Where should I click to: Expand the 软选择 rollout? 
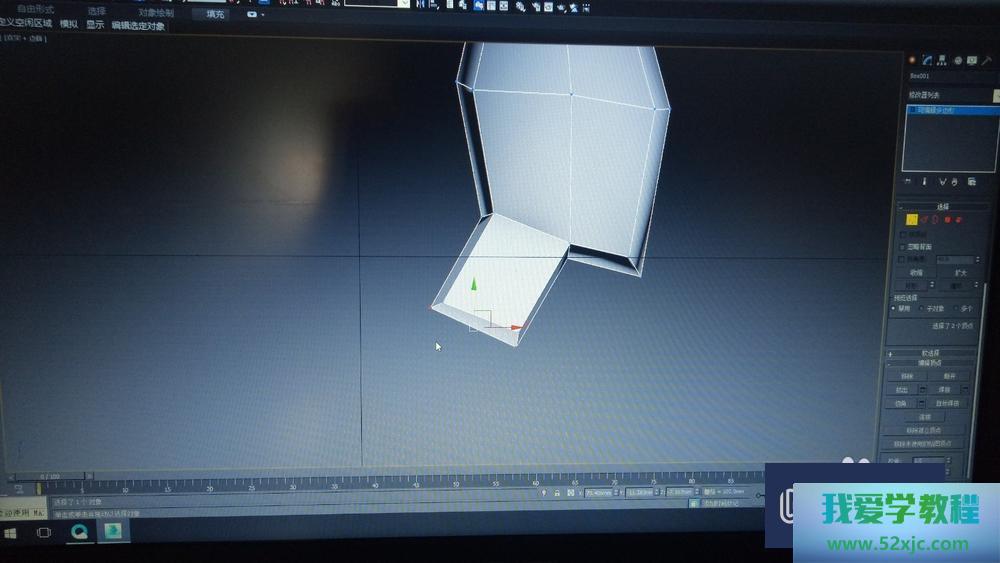click(929, 352)
